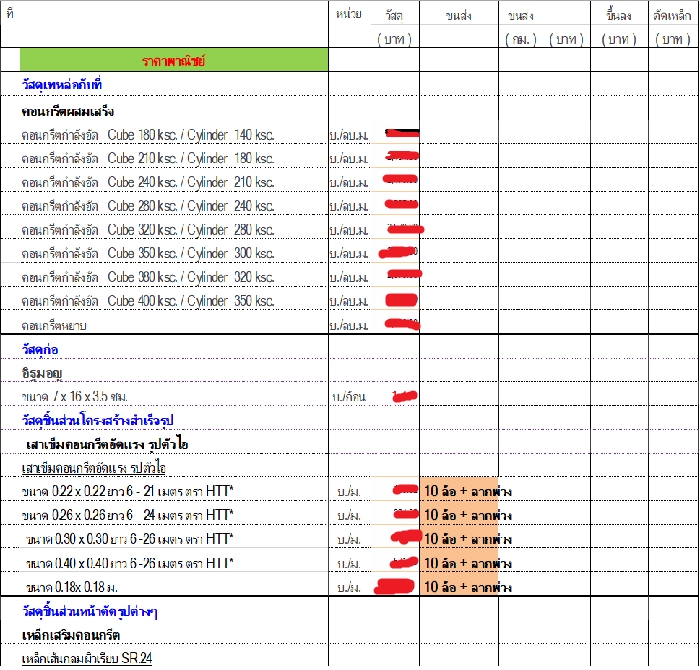
Task: Select the 0.30 x 0.30 pile size cell
Action: tap(130, 539)
